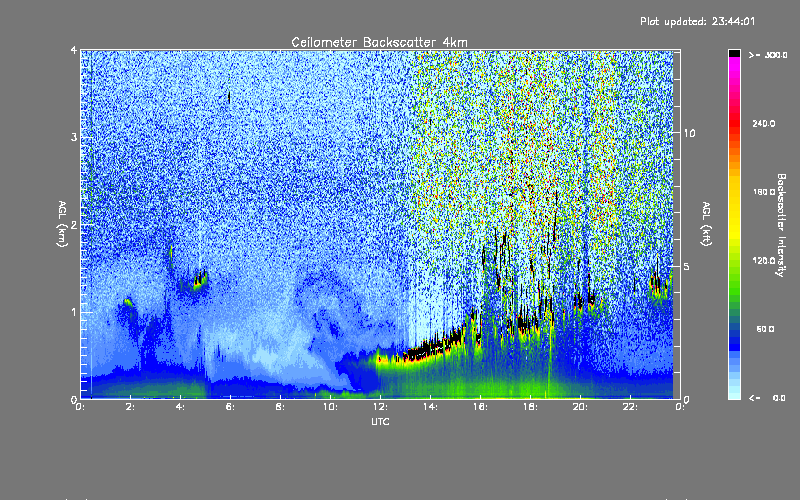Click the '2' km tick on the left axis
This screenshot has height=500, width=800.
click(x=74, y=224)
